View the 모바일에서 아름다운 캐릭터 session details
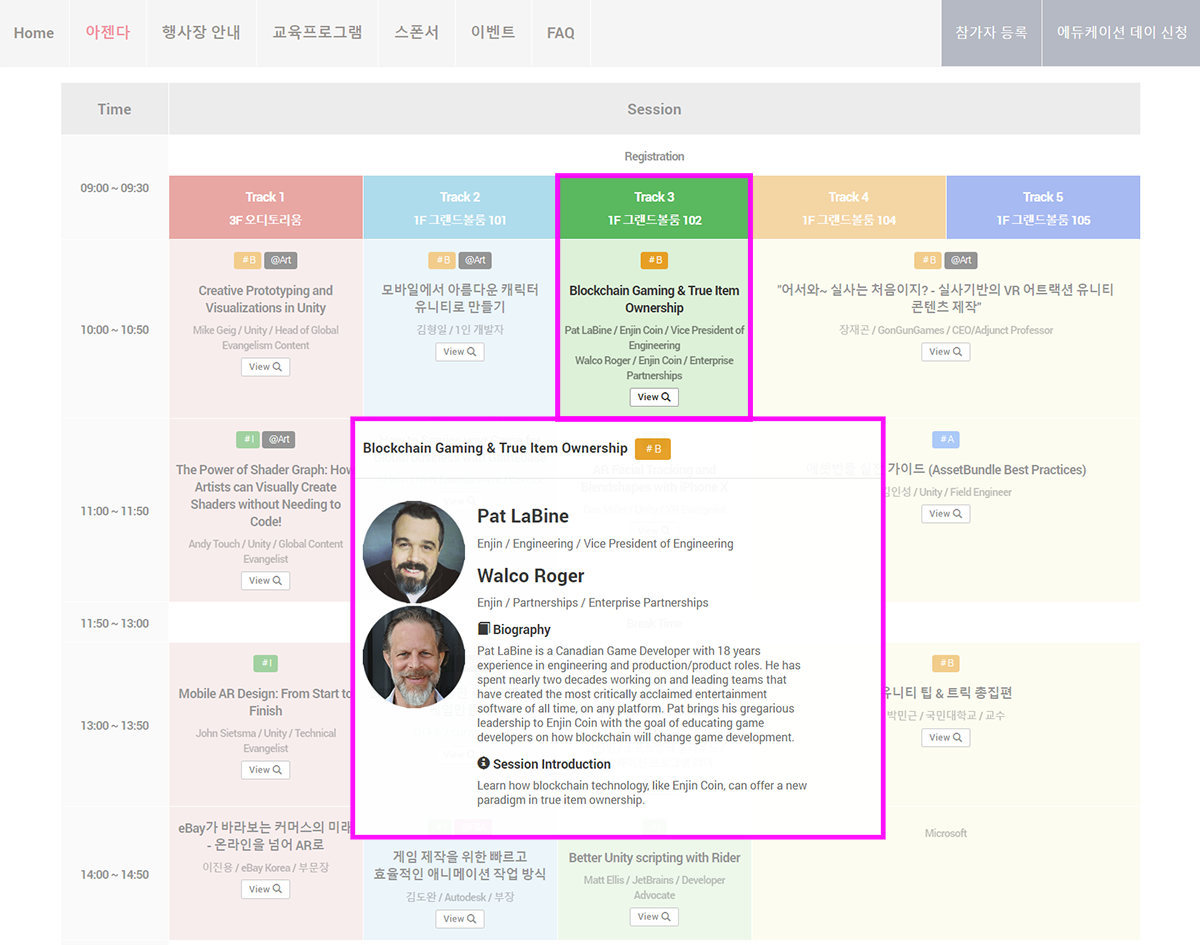Image resolution: width=1200 pixels, height=945 pixels. click(x=460, y=352)
